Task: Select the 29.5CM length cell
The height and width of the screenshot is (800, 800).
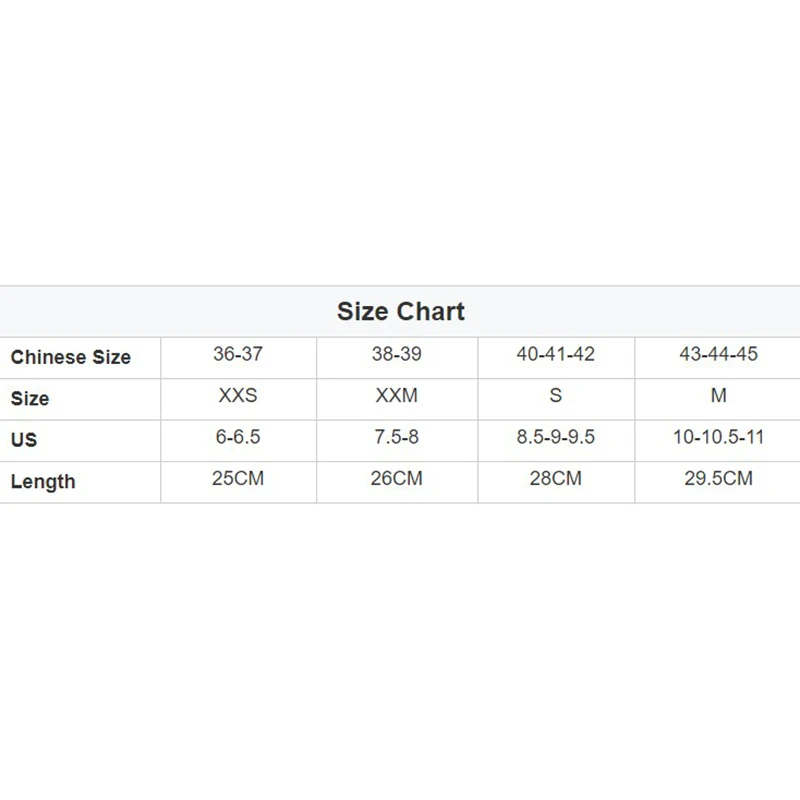Action: click(x=718, y=479)
